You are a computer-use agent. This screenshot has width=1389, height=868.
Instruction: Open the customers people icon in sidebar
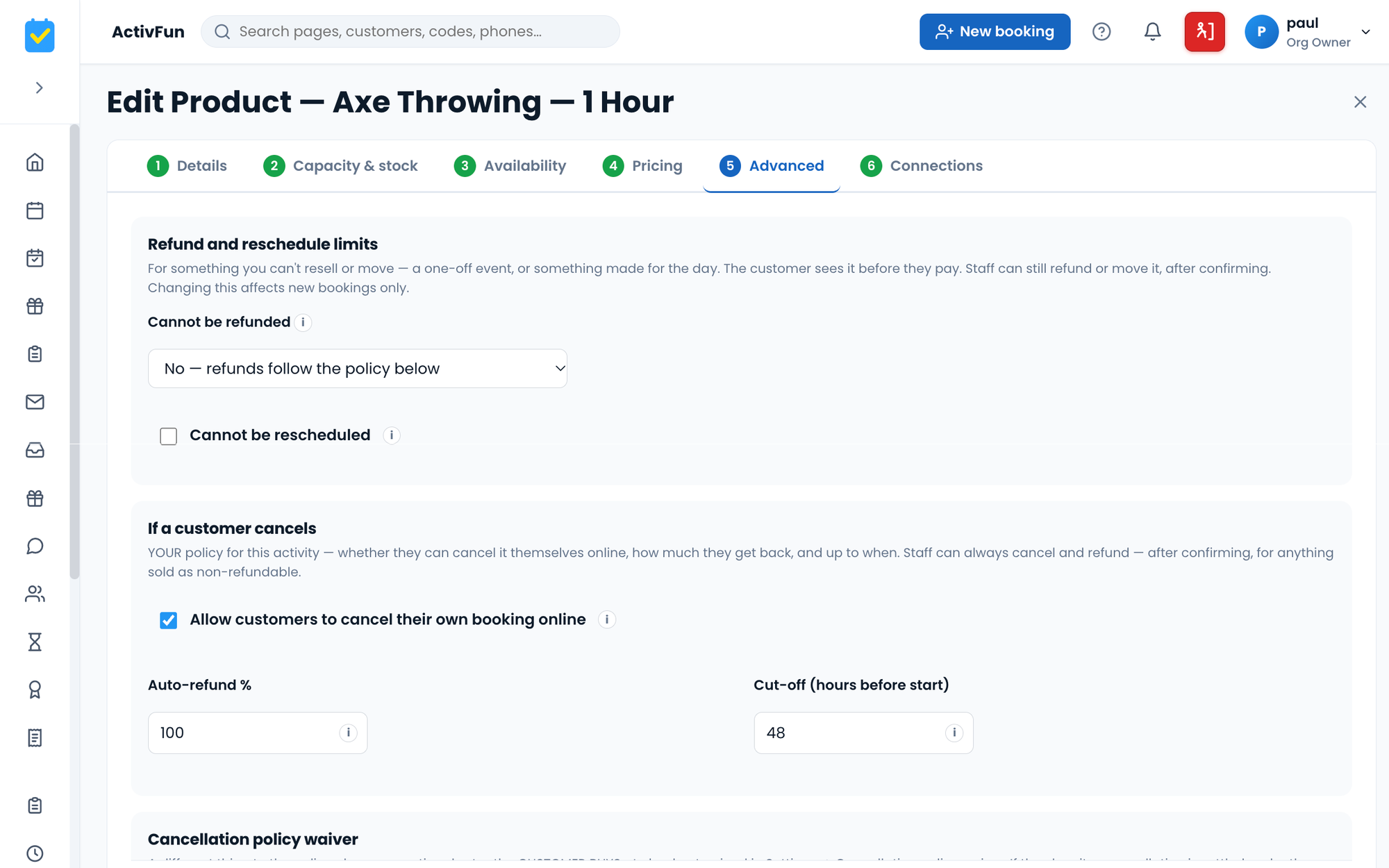(35, 594)
